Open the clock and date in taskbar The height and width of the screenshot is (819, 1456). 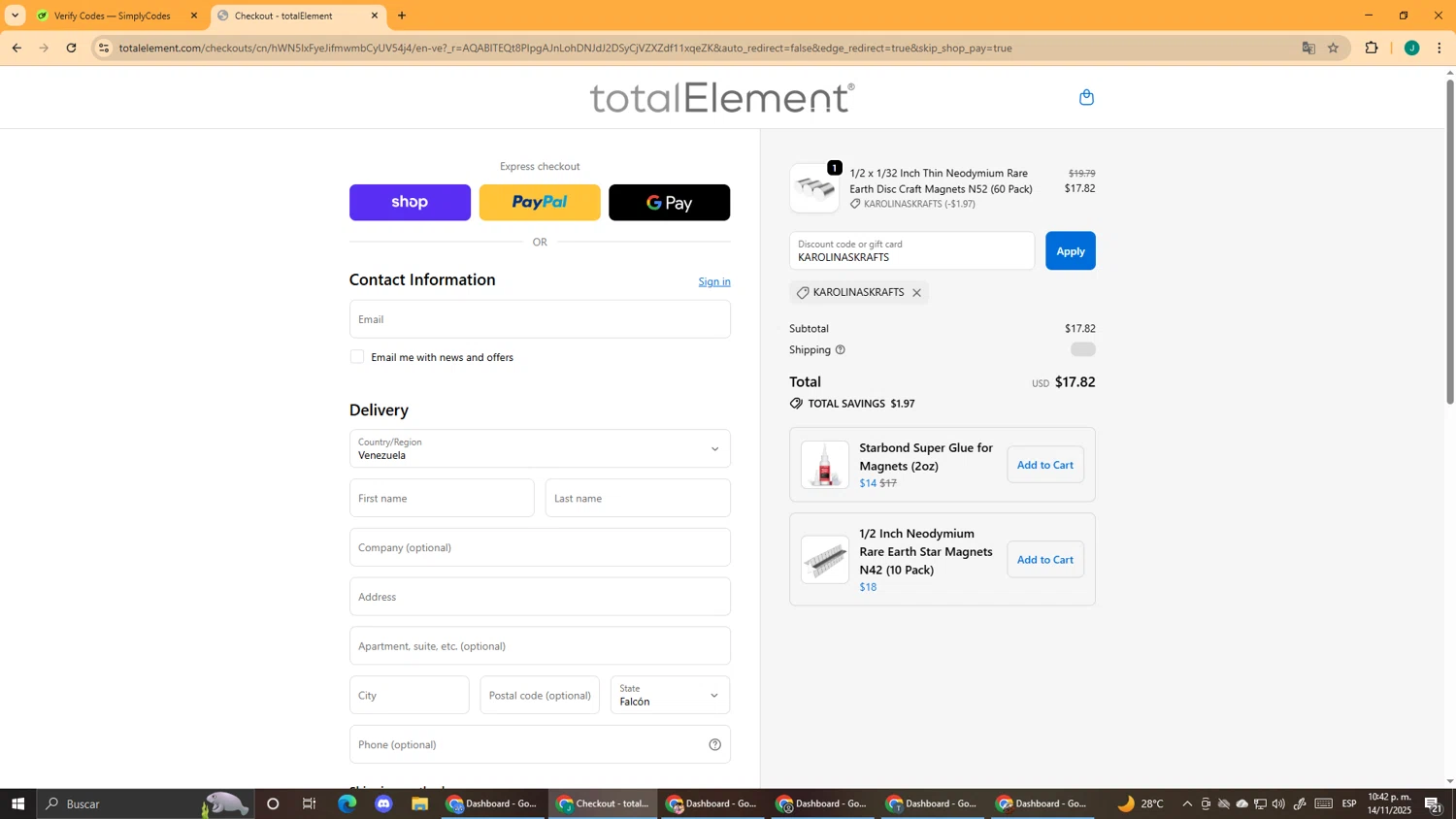(1390, 803)
